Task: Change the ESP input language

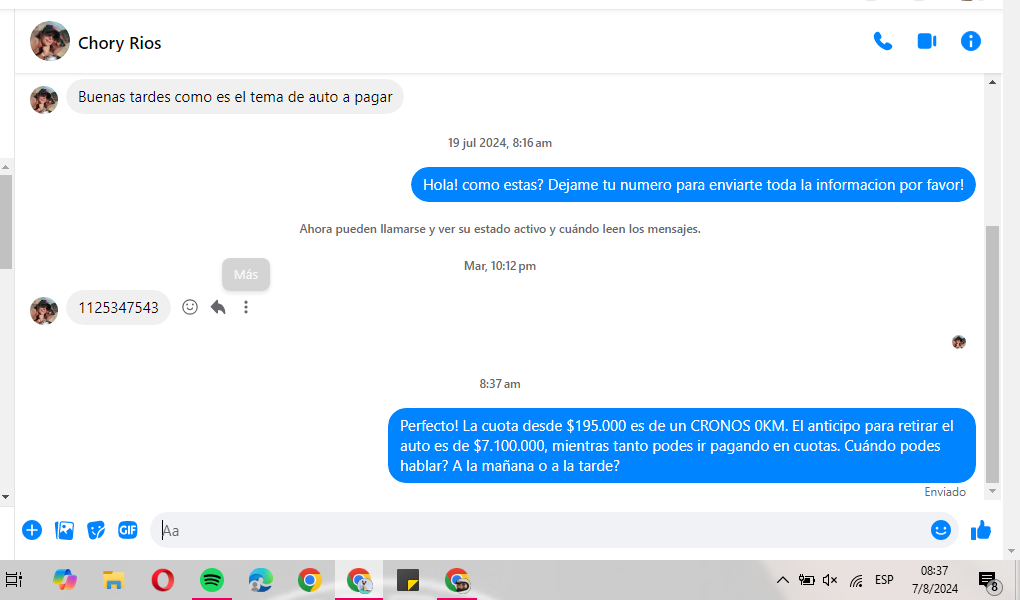Action: [884, 580]
